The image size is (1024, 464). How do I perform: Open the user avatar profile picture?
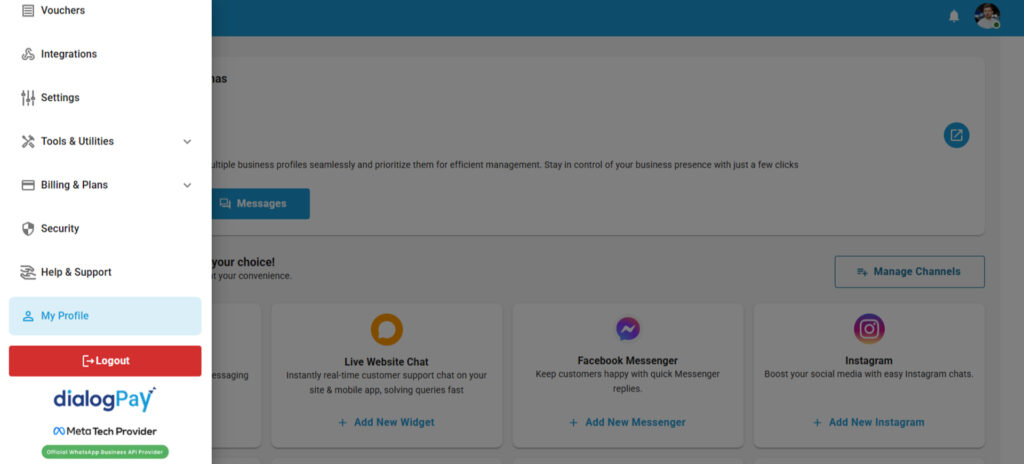tap(987, 16)
